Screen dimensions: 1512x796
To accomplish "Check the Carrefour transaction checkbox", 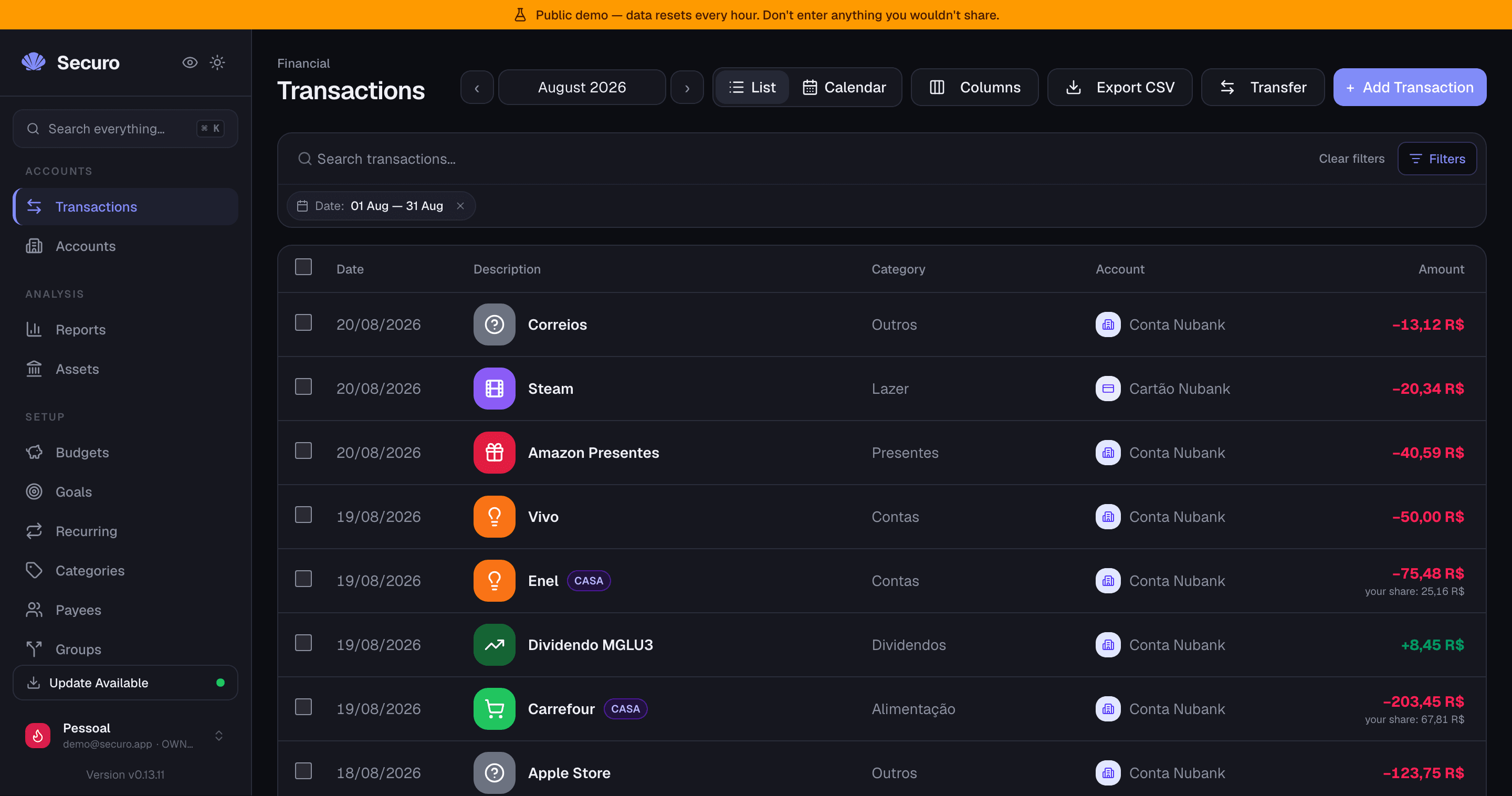I will click(303, 706).
